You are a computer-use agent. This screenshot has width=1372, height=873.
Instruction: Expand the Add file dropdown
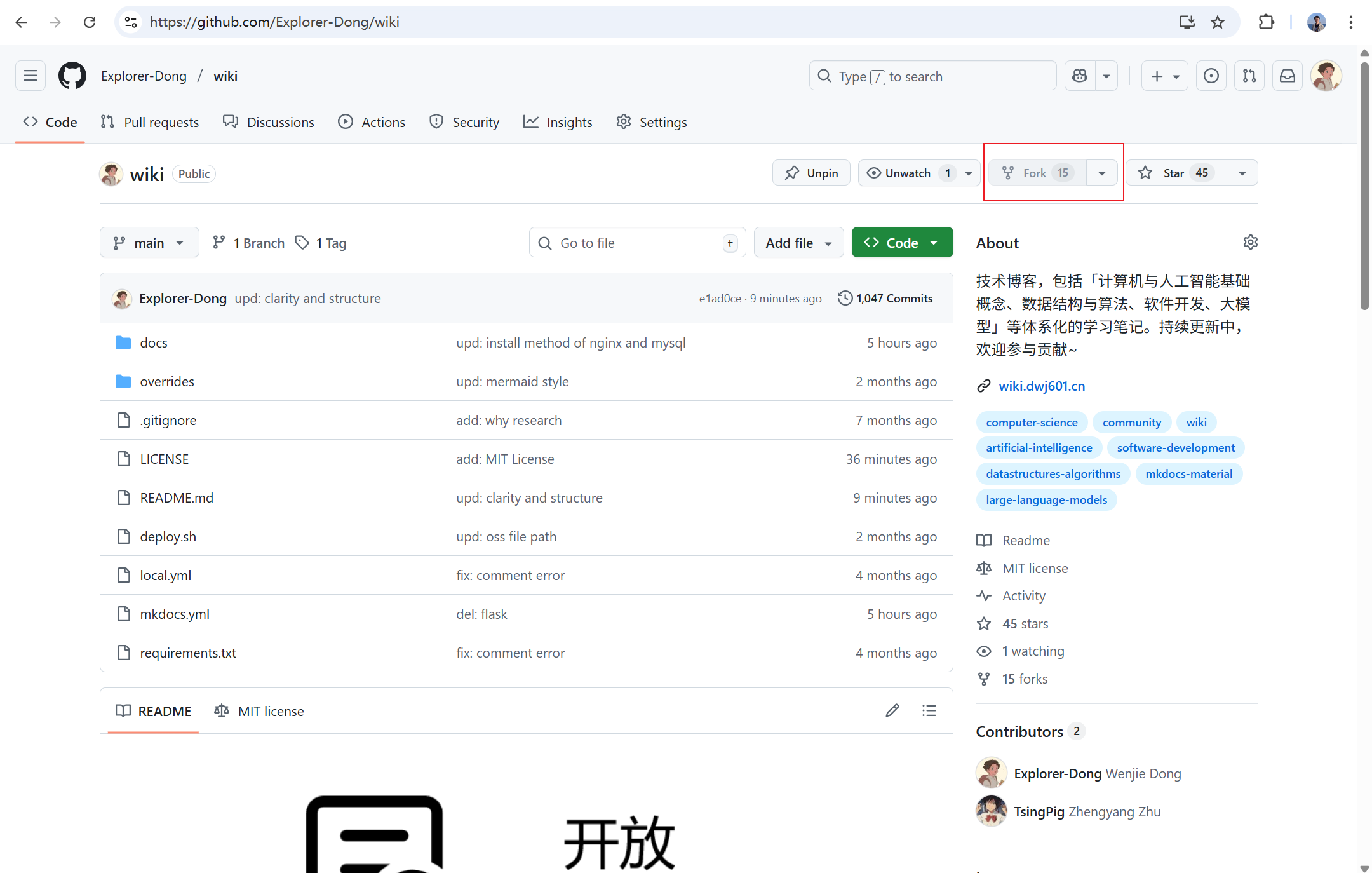pyautogui.click(x=798, y=243)
